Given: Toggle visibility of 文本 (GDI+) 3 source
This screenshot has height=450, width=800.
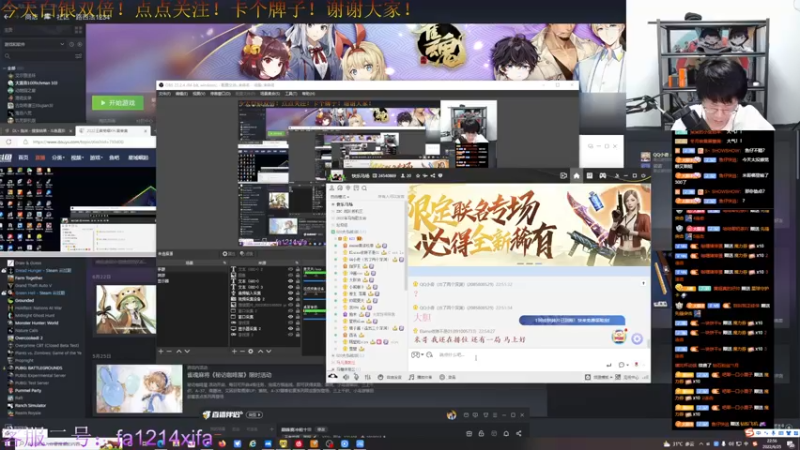Looking at the screenshot, I should point(291,287).
